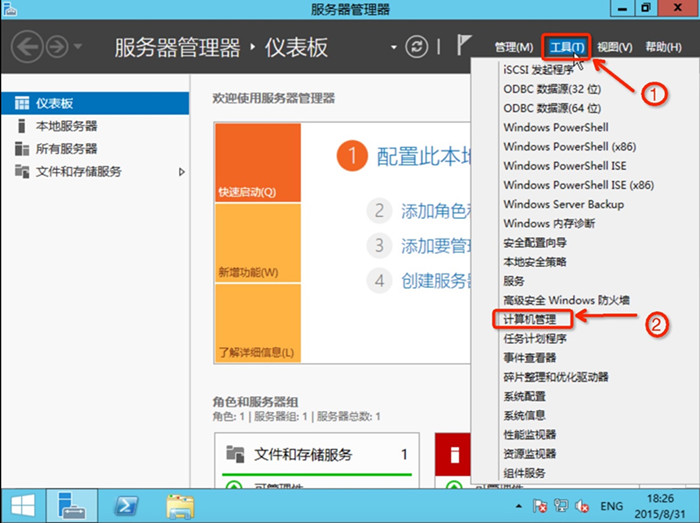The image size is (700, 523).
Task: Click the 所有服务器 icon in sidebar
Action: [x=22, y=149]
